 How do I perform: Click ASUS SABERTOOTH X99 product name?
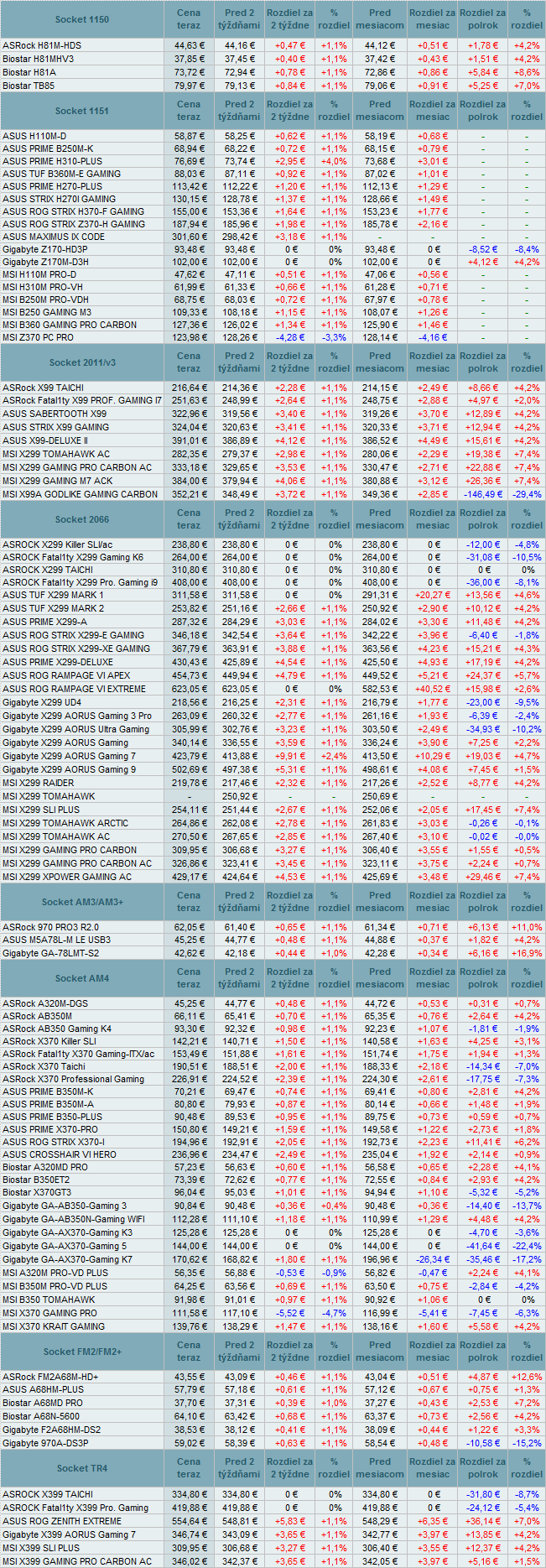55,414
